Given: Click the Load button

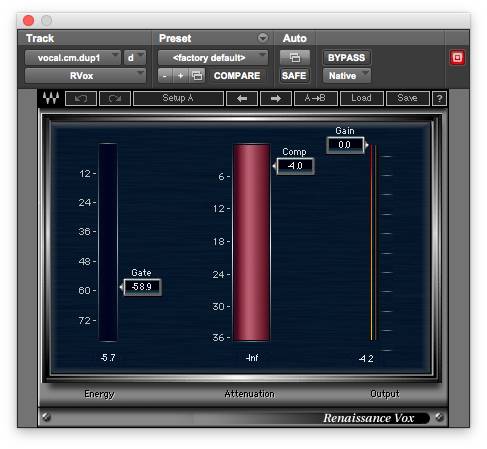Looking at the screenshot, I should tap(362, 98).
